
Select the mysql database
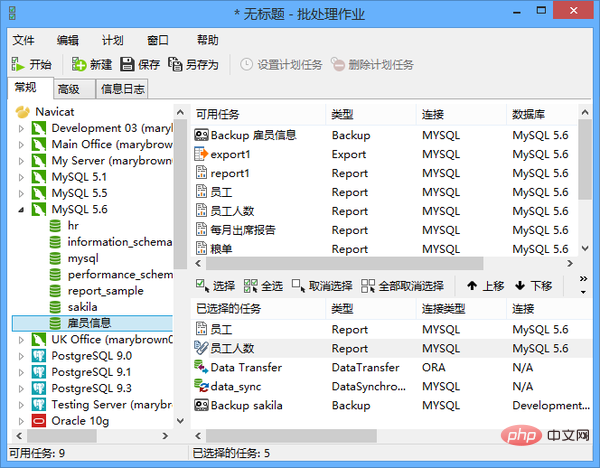click(x=83, y=258)
